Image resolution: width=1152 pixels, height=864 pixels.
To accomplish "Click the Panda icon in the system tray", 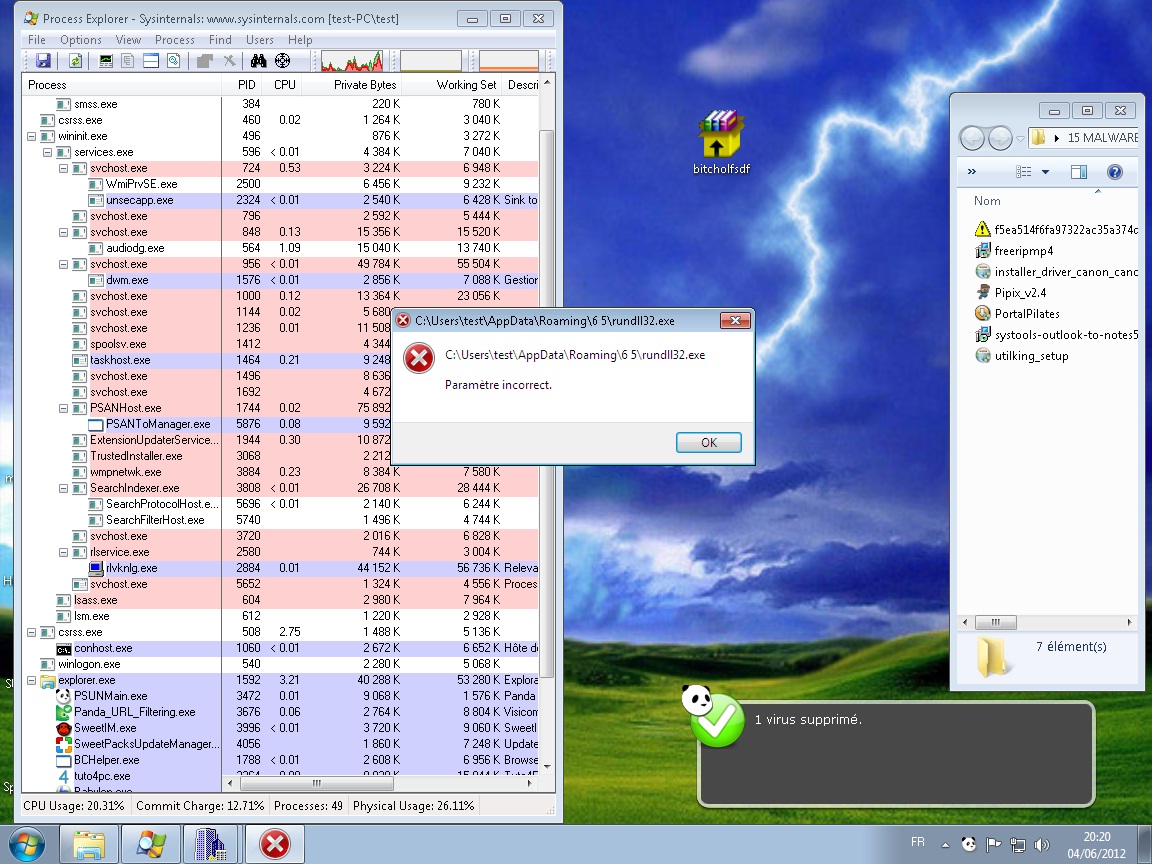I will (x=969, y=844).
